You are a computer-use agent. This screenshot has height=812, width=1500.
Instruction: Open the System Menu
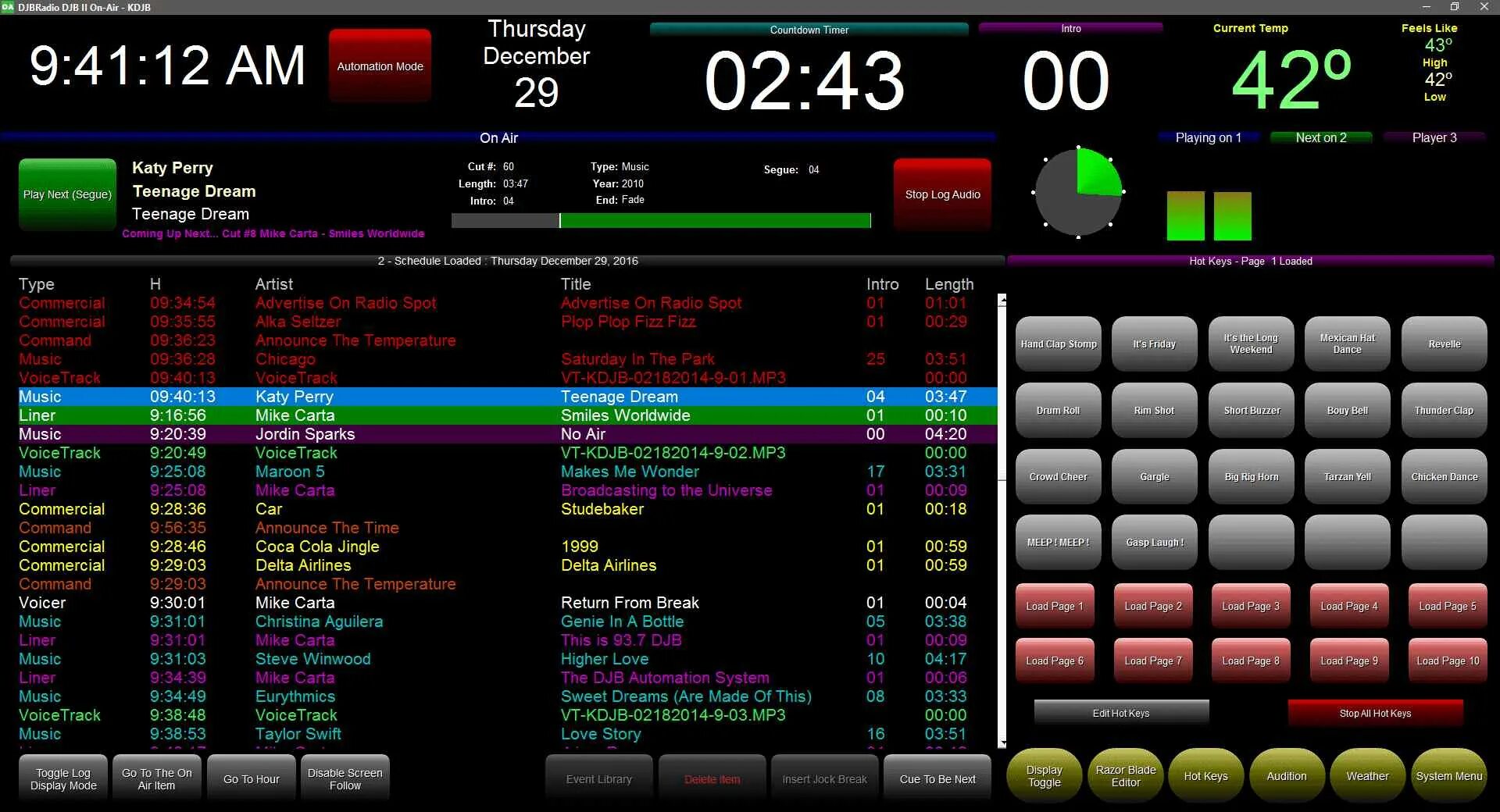coord(1449,775)
